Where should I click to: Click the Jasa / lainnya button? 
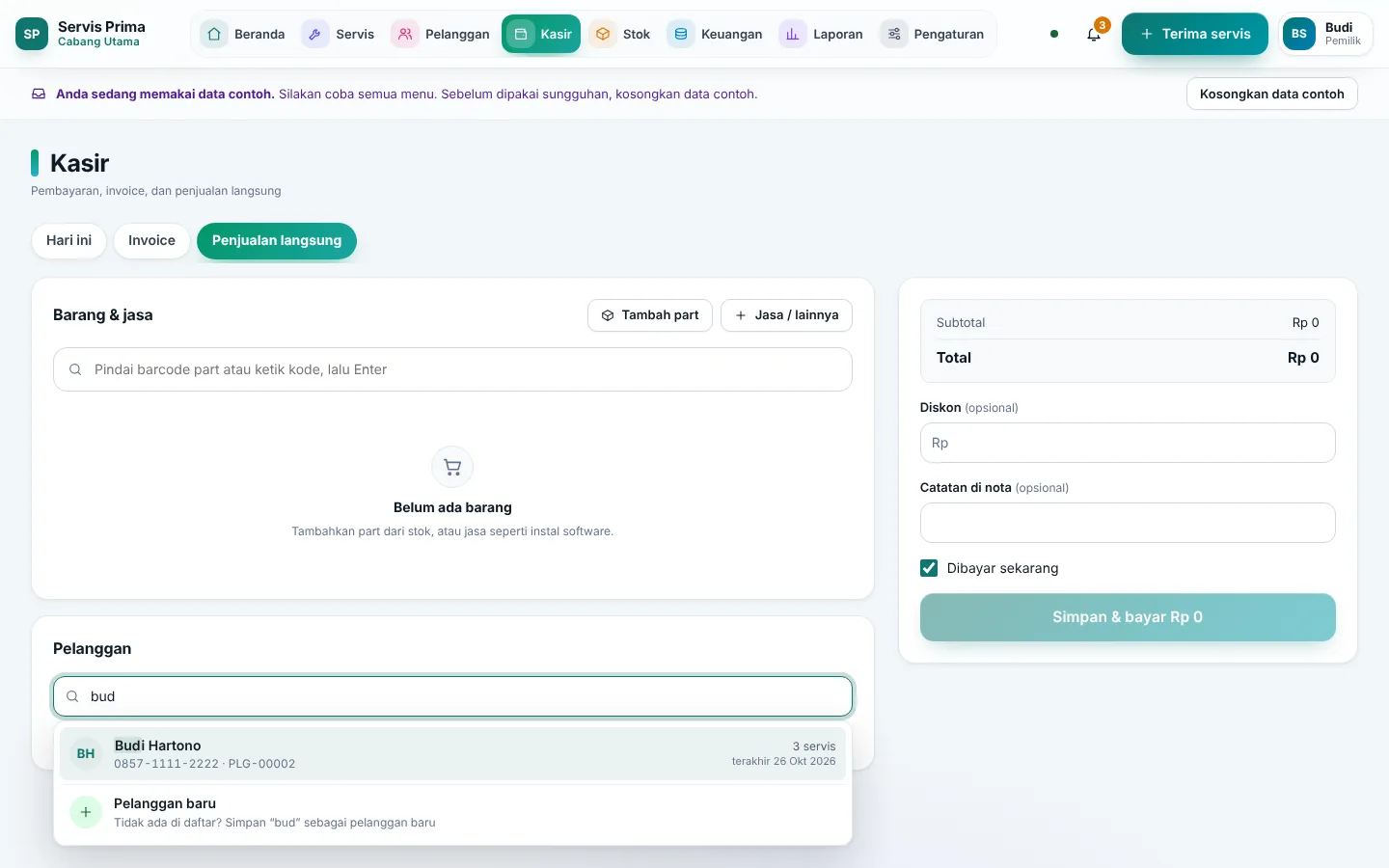click(x=786, y=315)
